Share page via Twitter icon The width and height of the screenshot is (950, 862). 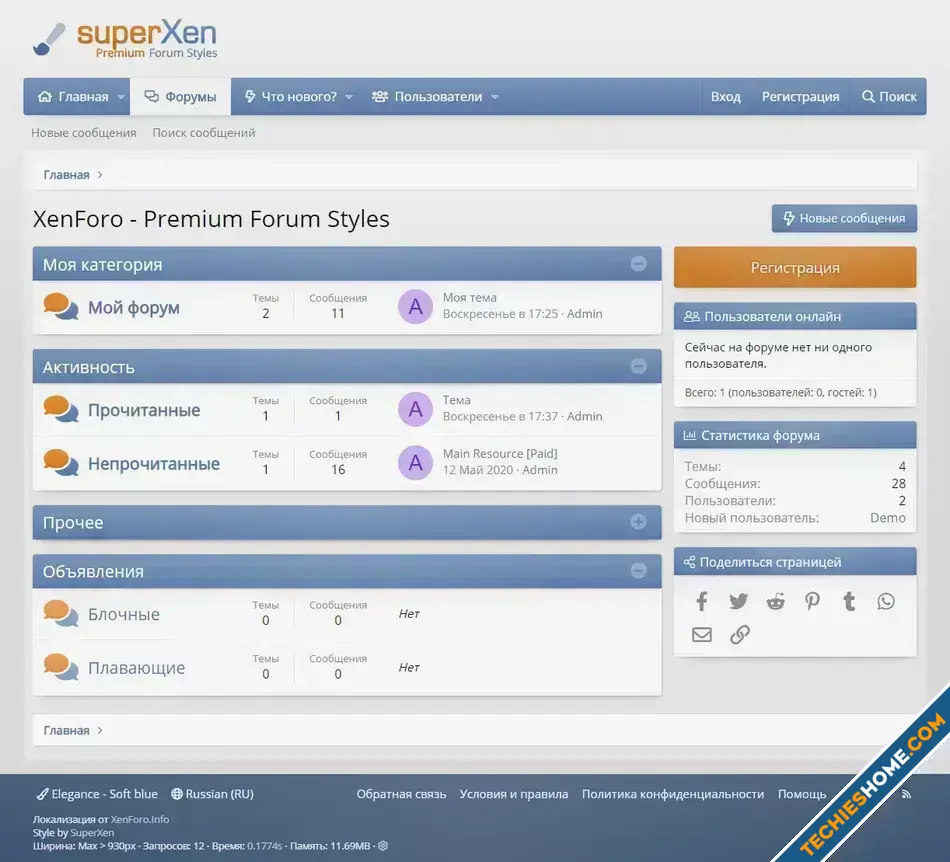click(x=738, y=602)
